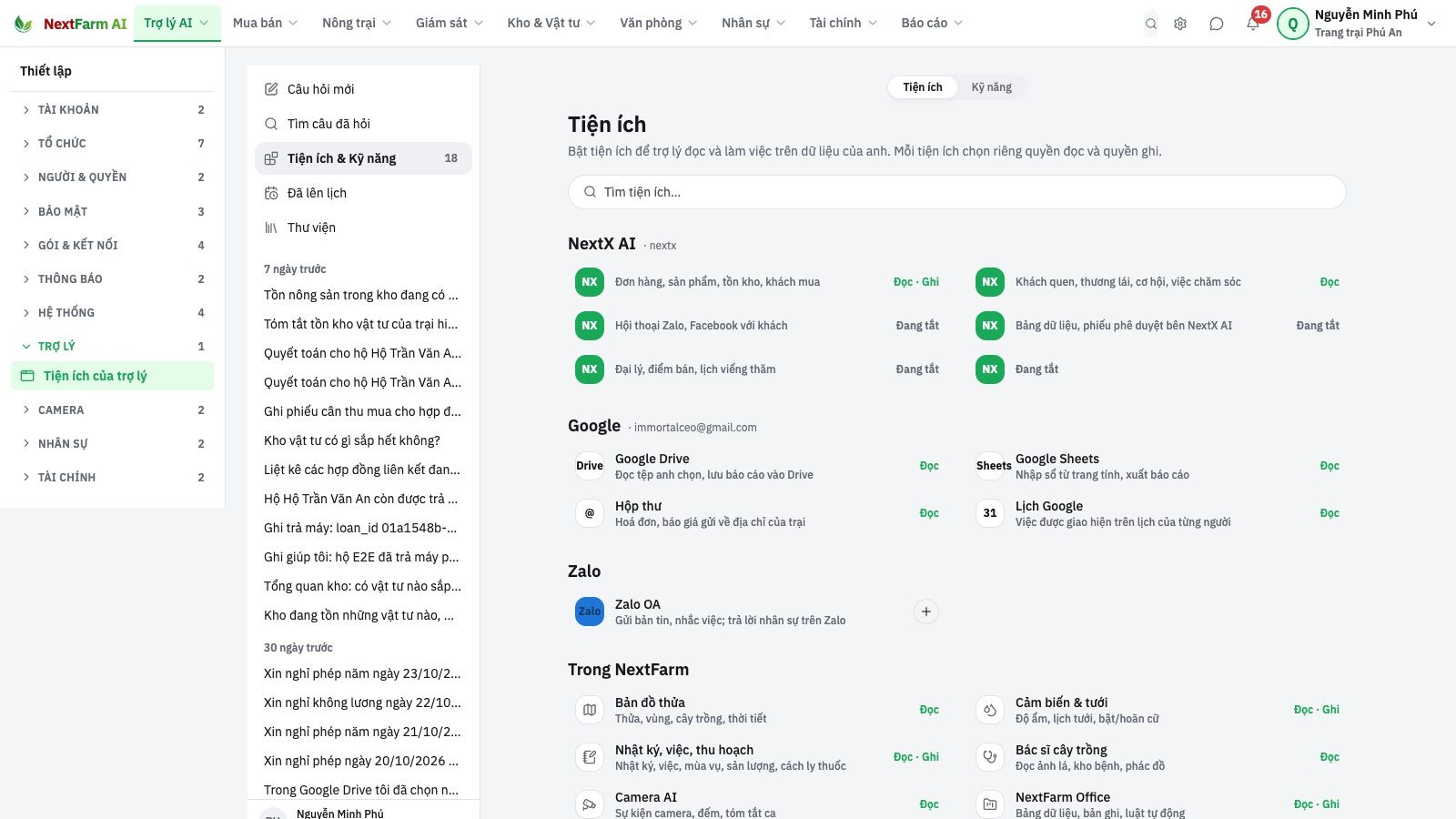Start a new question with Câu hỏi mới
Image resolution: width=1456 pixels, height=819 pixels.
[363, 89]
